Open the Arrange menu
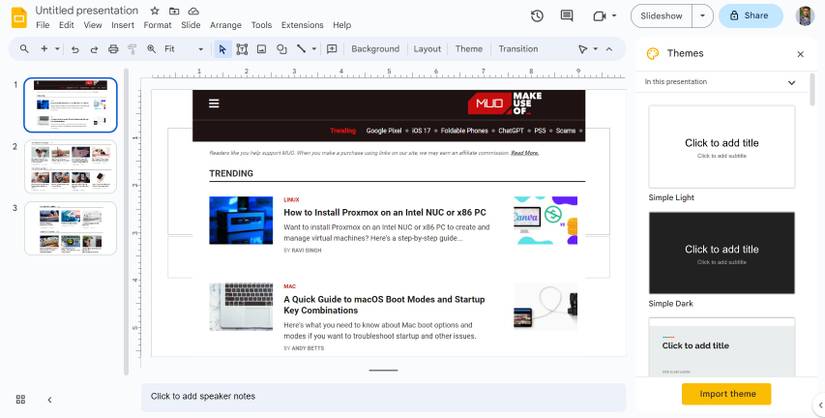Viewport: 825px width, 418px height. 225,25
